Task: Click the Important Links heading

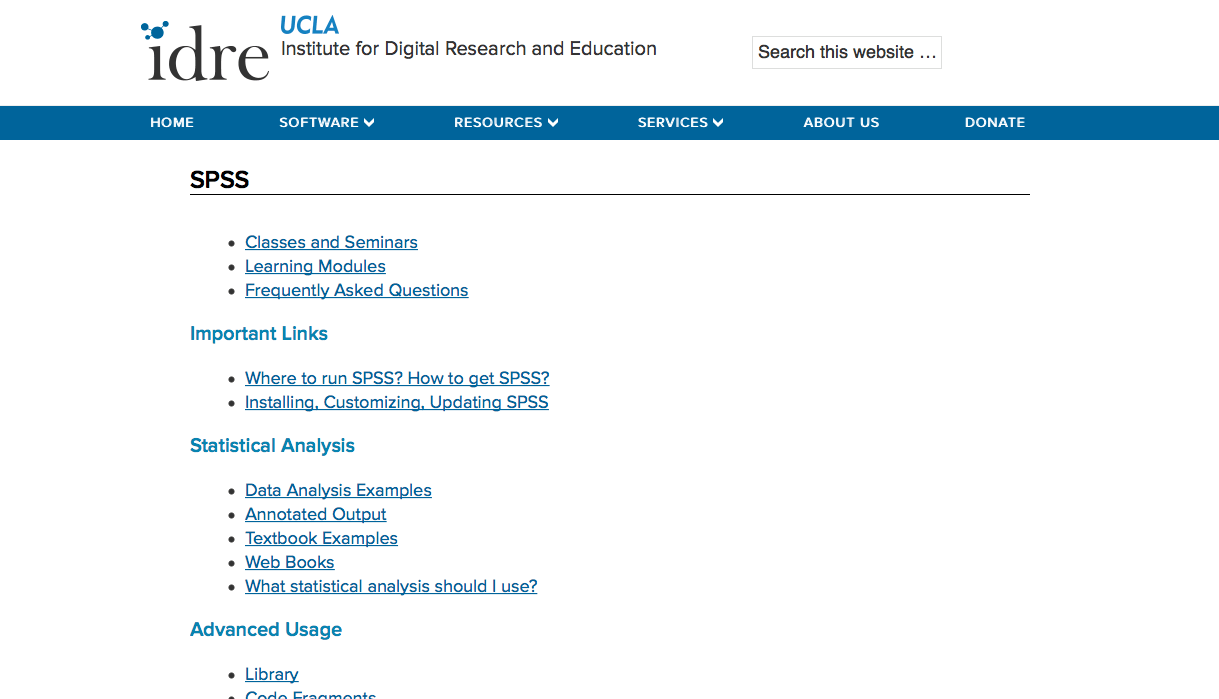Action: [259, 334]
